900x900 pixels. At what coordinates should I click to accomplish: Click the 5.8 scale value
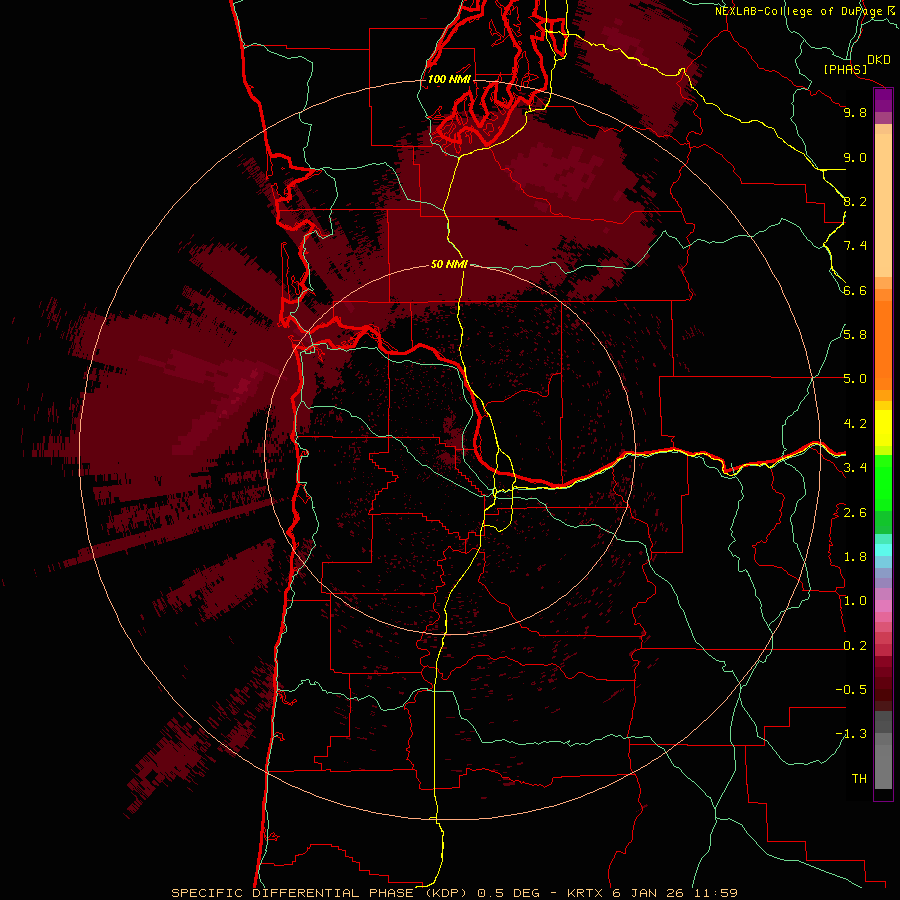tap(855, 335)
